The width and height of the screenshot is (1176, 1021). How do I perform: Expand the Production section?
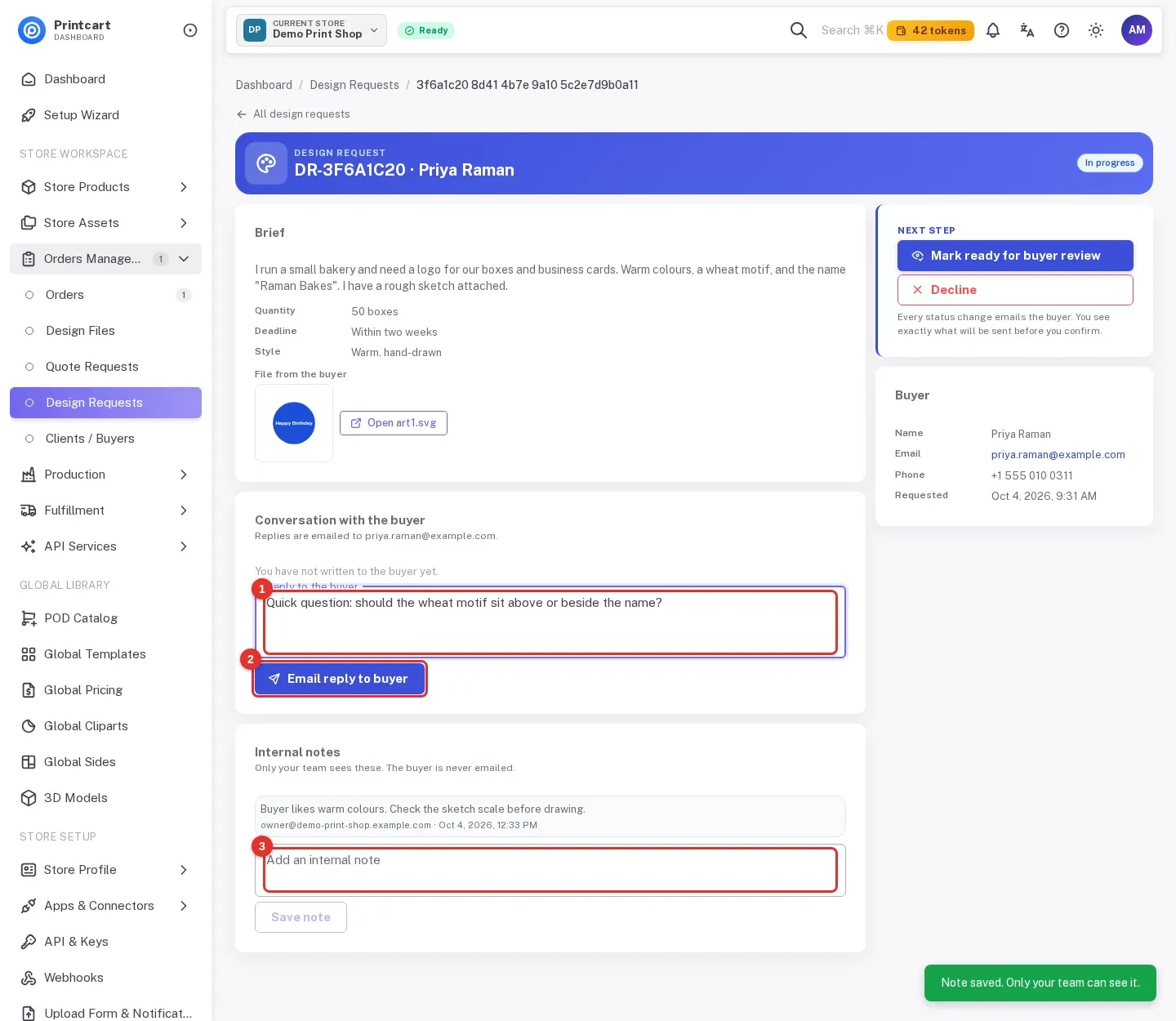[x=105, y=475]
